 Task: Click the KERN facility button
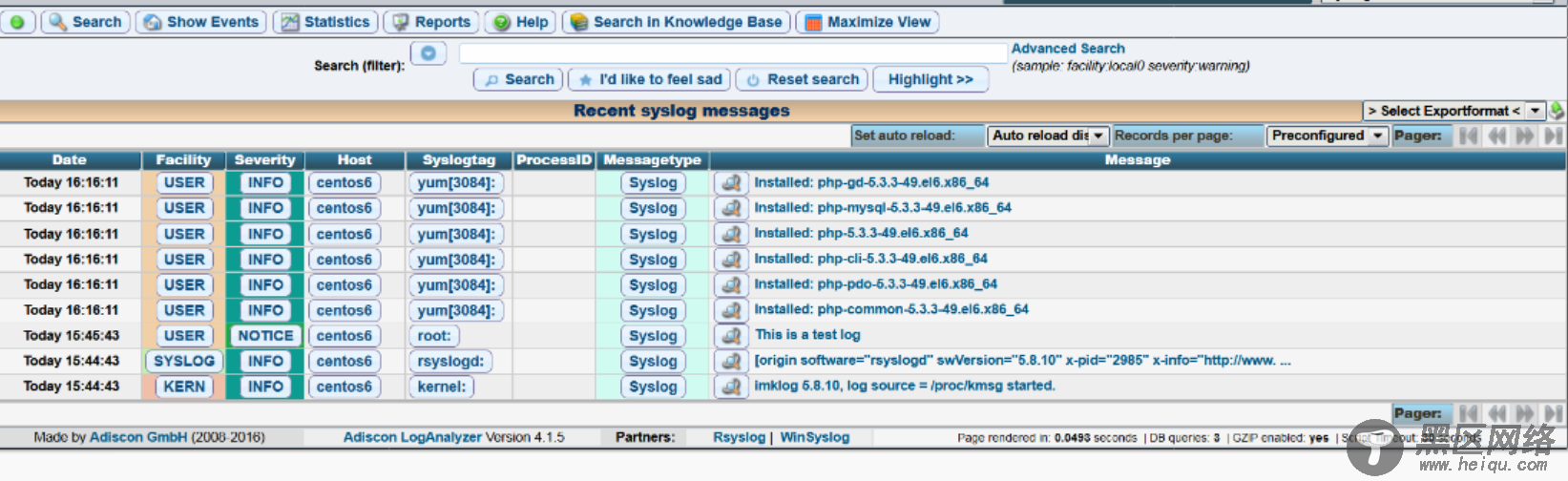184,387
